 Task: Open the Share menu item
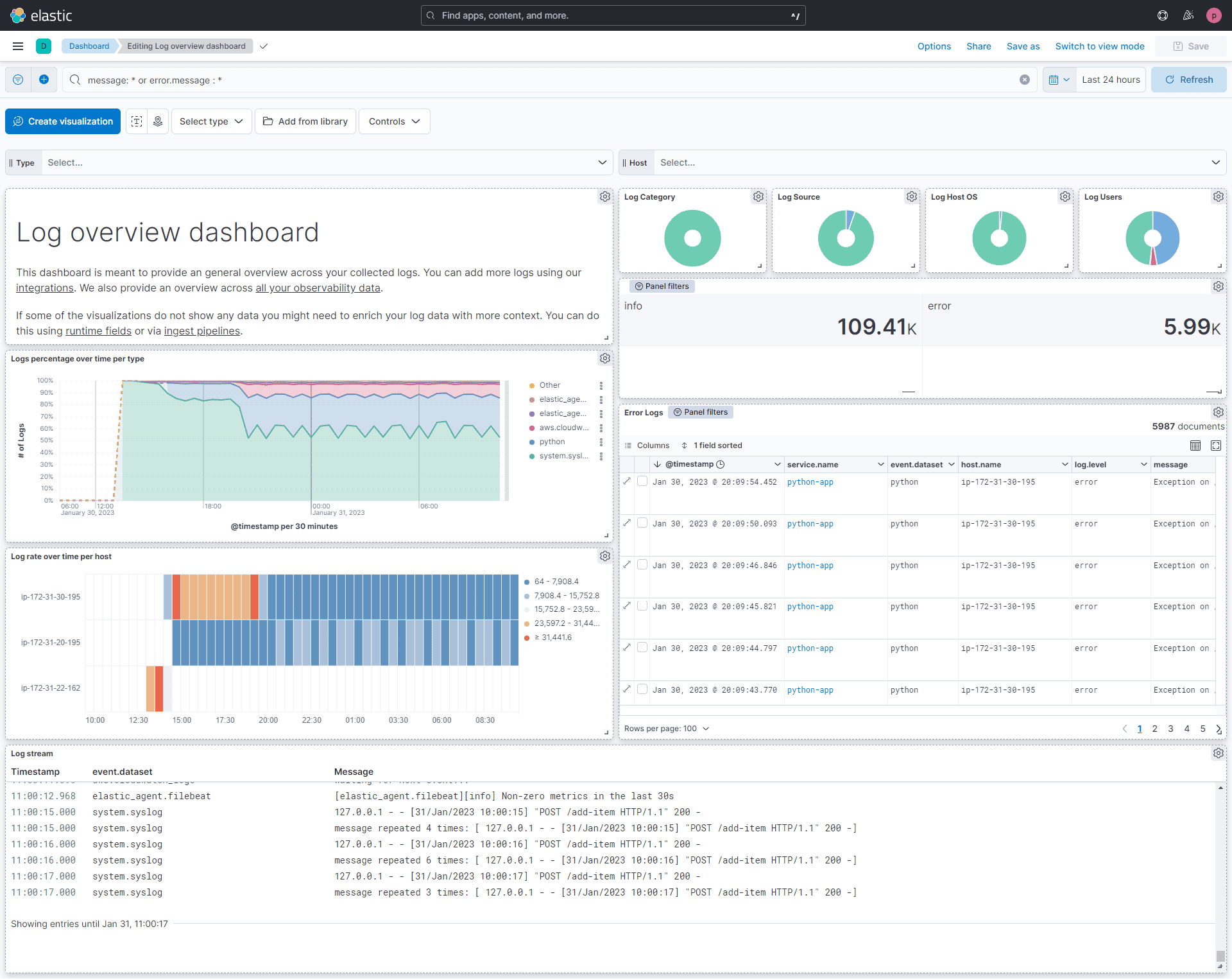978,46
